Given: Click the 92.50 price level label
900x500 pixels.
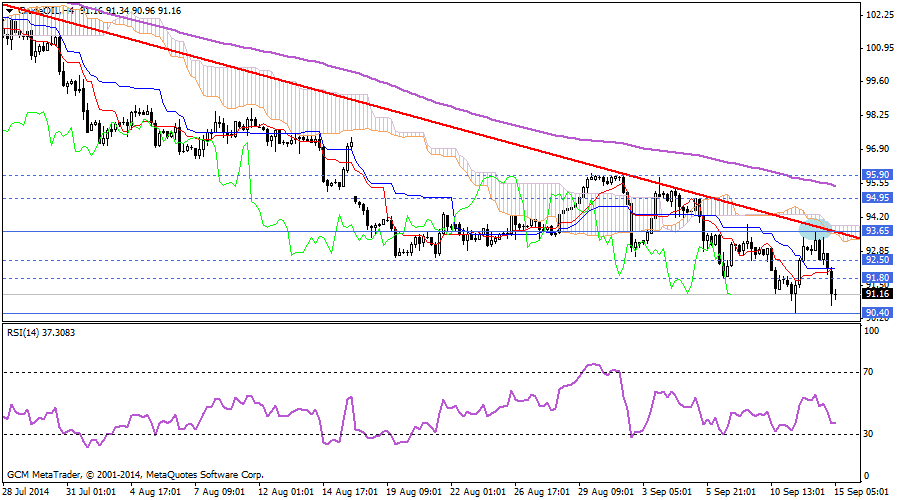Looking at the screenshot, I should pos(877,260).
